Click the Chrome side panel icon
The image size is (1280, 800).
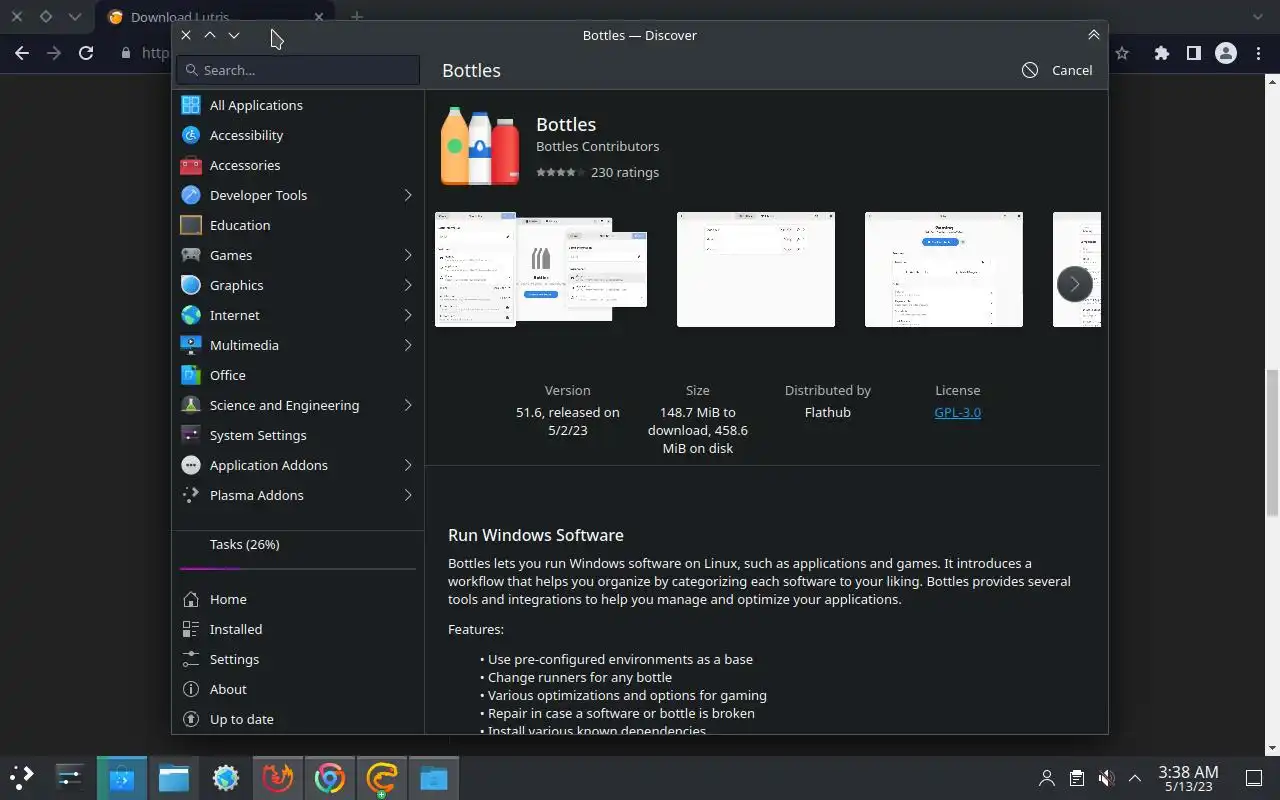pyautogui.click(x=1193, y=53)
